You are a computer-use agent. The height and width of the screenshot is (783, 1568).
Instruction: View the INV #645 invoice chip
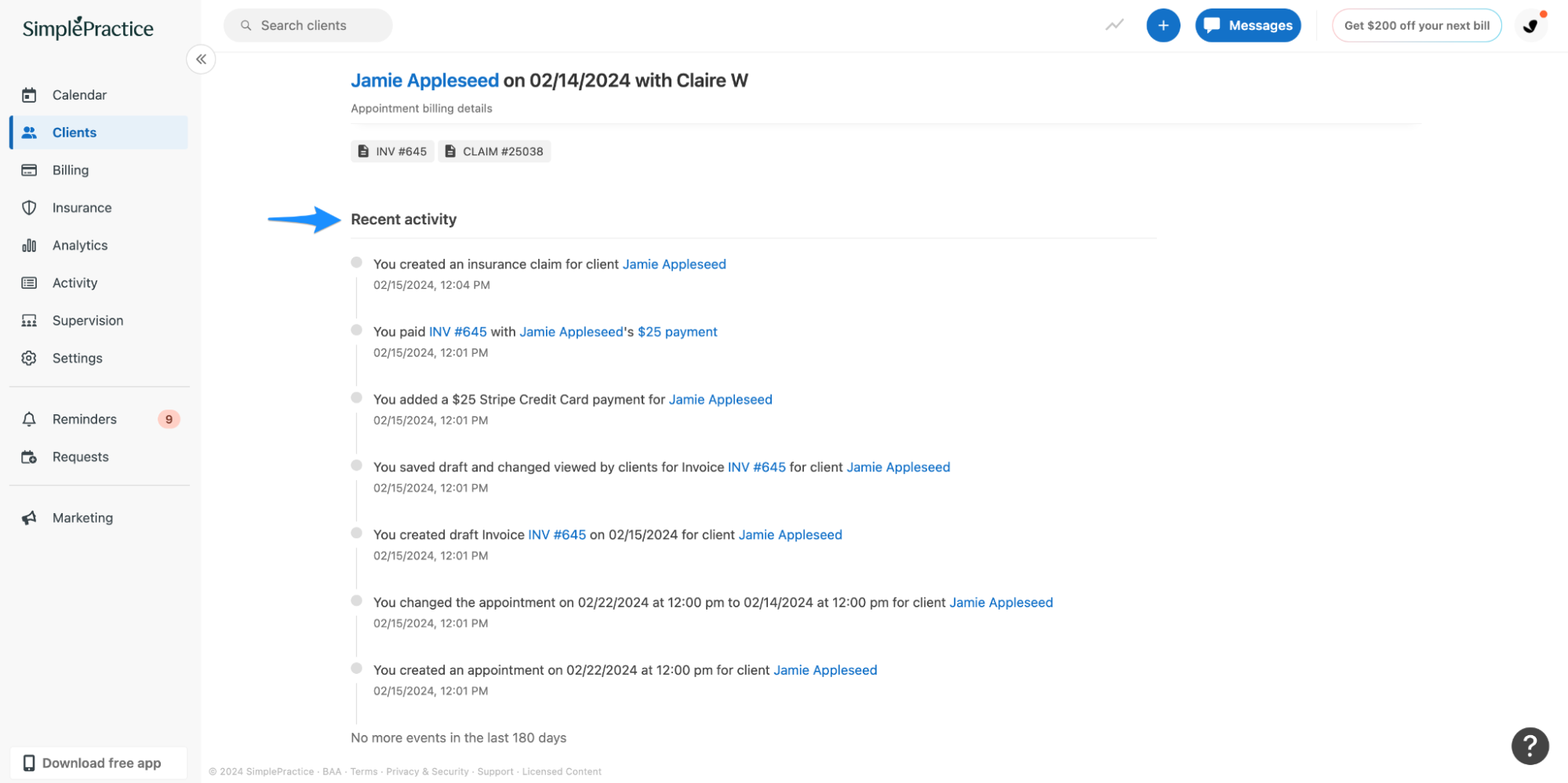pos(392,151)
